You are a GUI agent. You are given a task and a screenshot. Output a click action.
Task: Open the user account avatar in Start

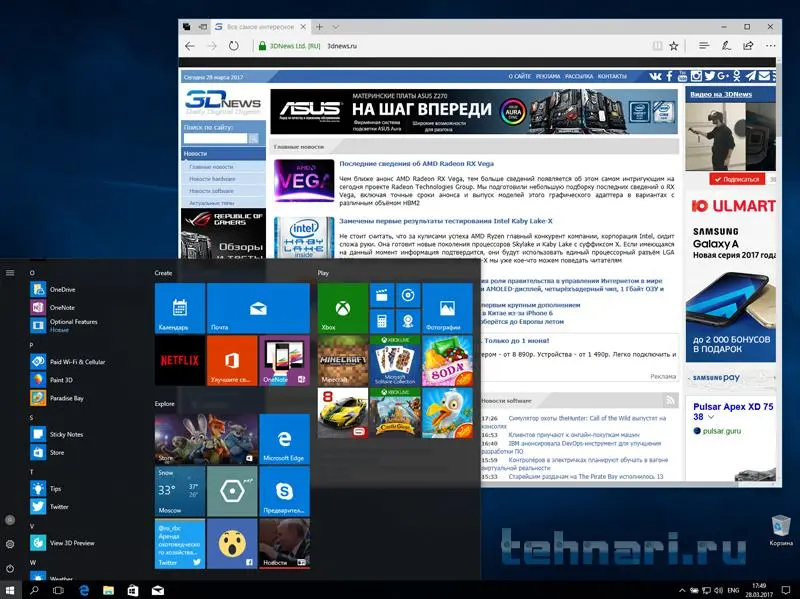coord(10,520)
